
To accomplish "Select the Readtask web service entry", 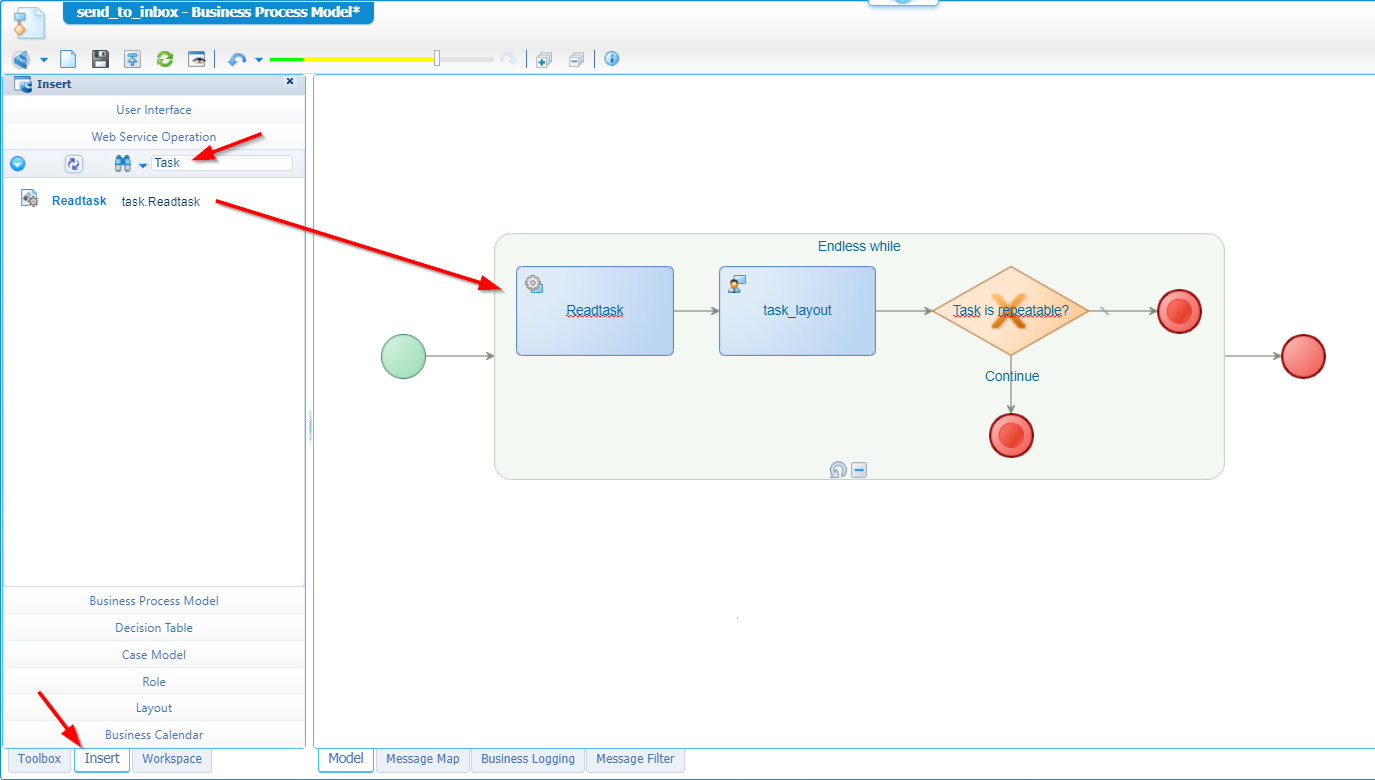I will 79,201.
